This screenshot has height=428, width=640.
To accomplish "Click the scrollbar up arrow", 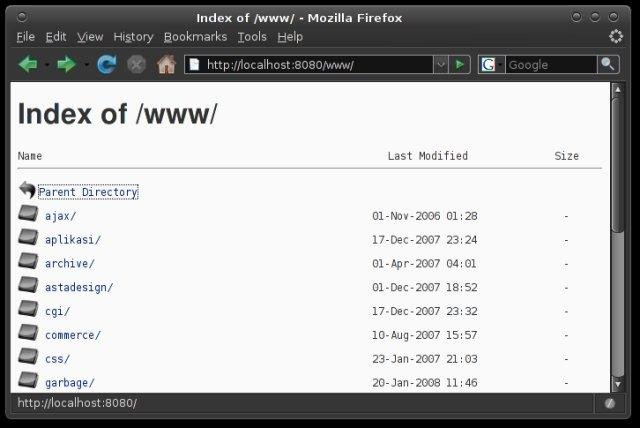I will click(618, 89).
